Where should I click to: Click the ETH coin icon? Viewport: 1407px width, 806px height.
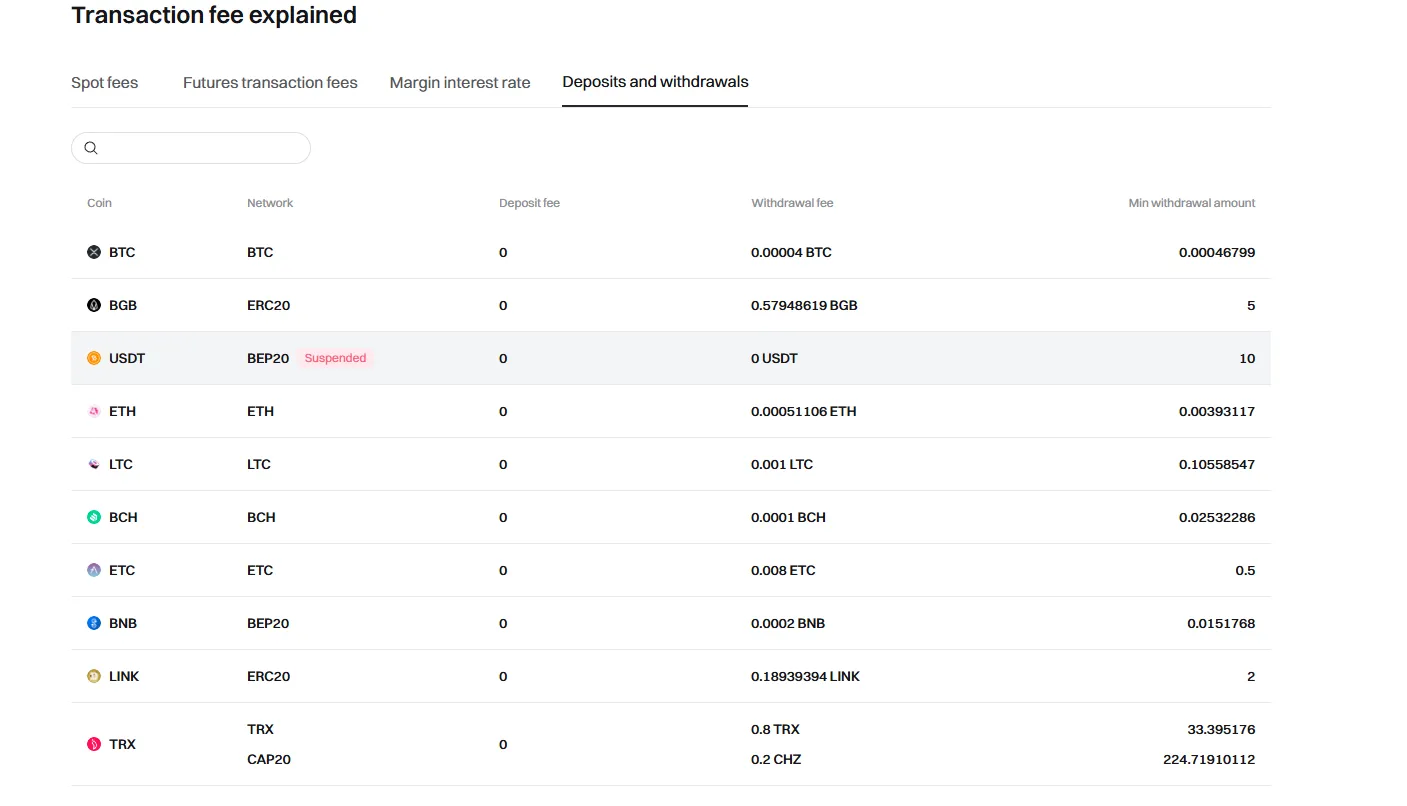click(x=94, y=411)
